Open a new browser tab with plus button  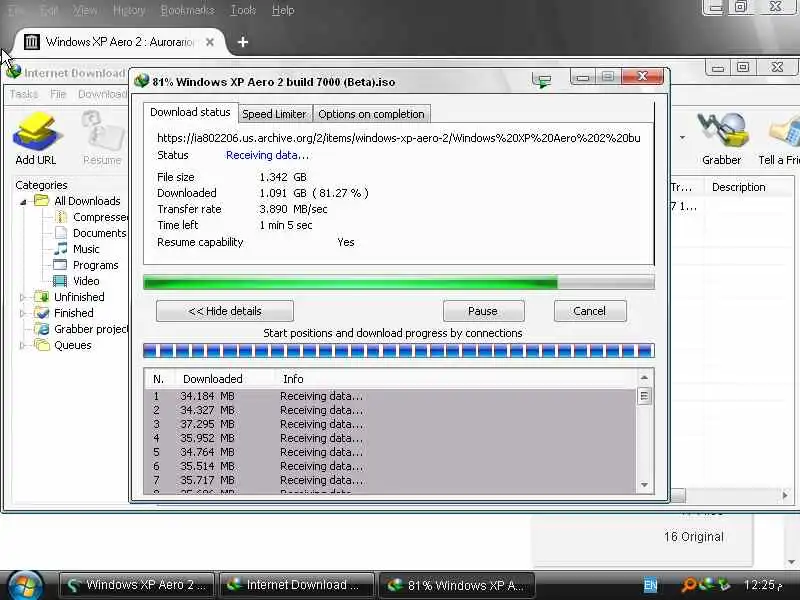pyautogui.click(x=243, y=42)
